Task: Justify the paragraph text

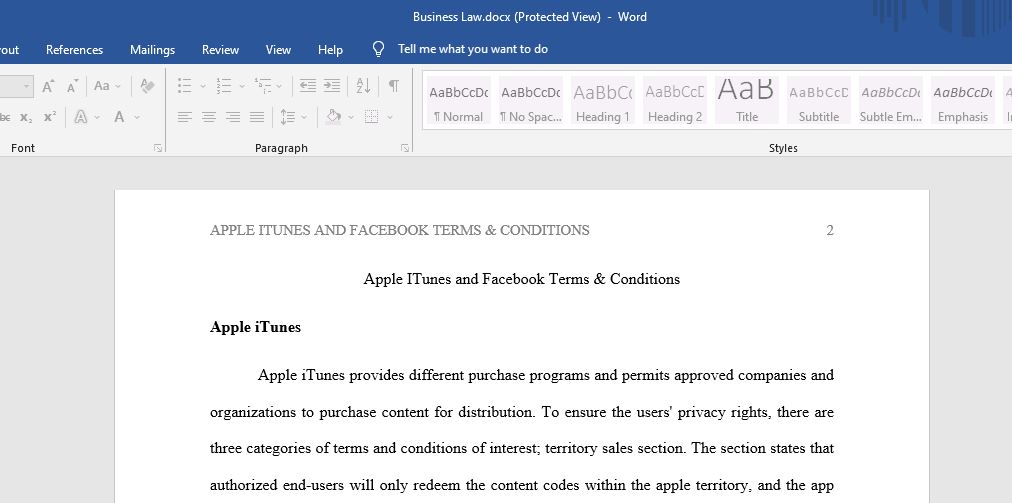Action: (257, 117)
